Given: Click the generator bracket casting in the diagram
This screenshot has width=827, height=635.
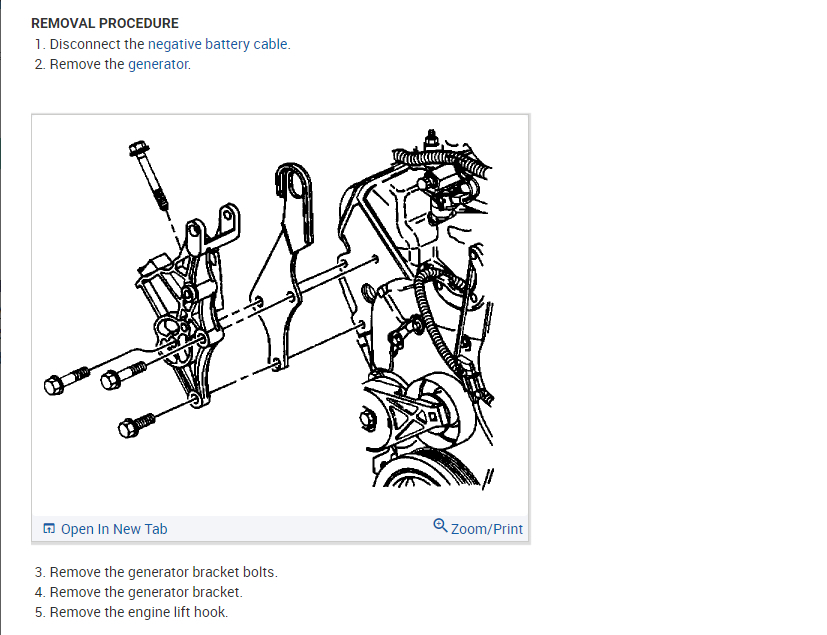Looking at the screenshot, I should click(x=187, y=306).
